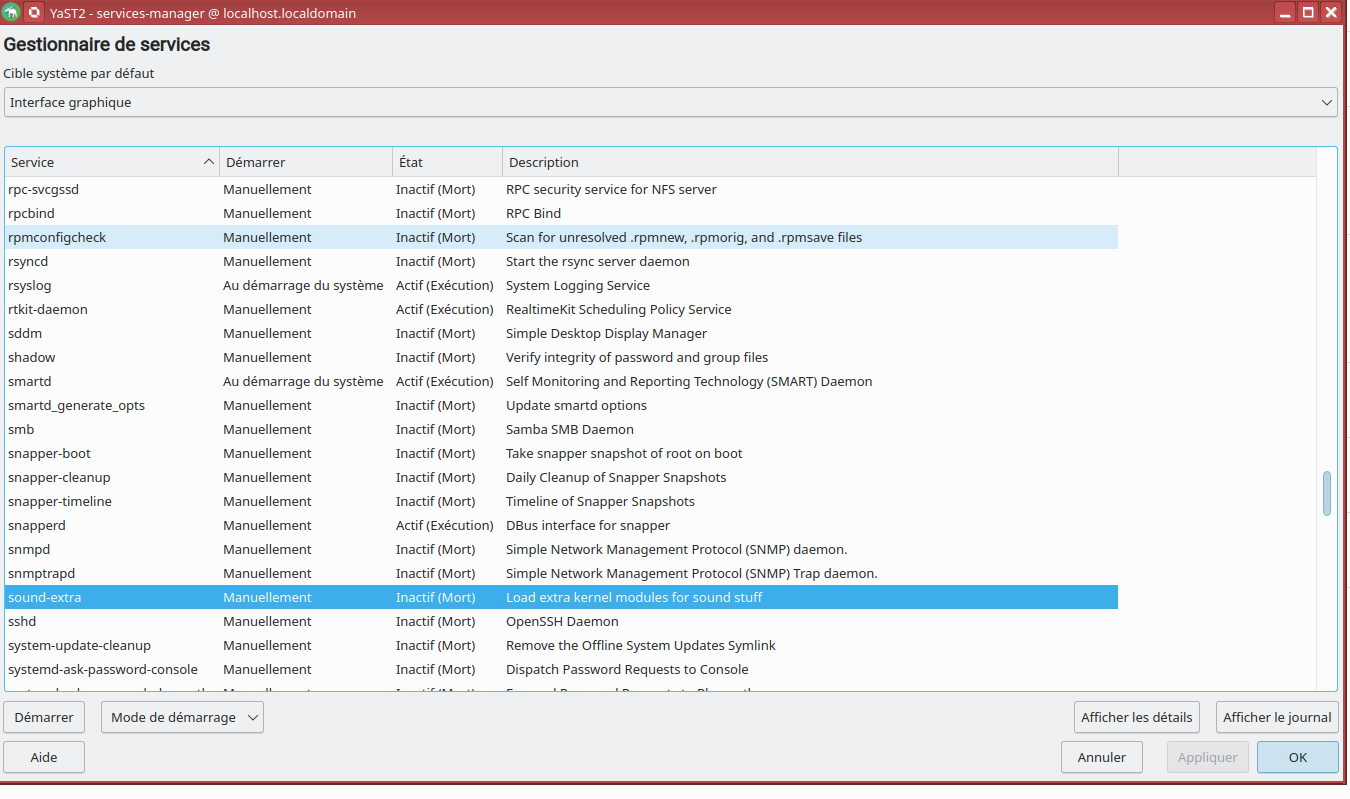The height and width of the screenshot is (799, 1350).
Task: Click the pin window icon in title bar
Action: tap(34, 13)
